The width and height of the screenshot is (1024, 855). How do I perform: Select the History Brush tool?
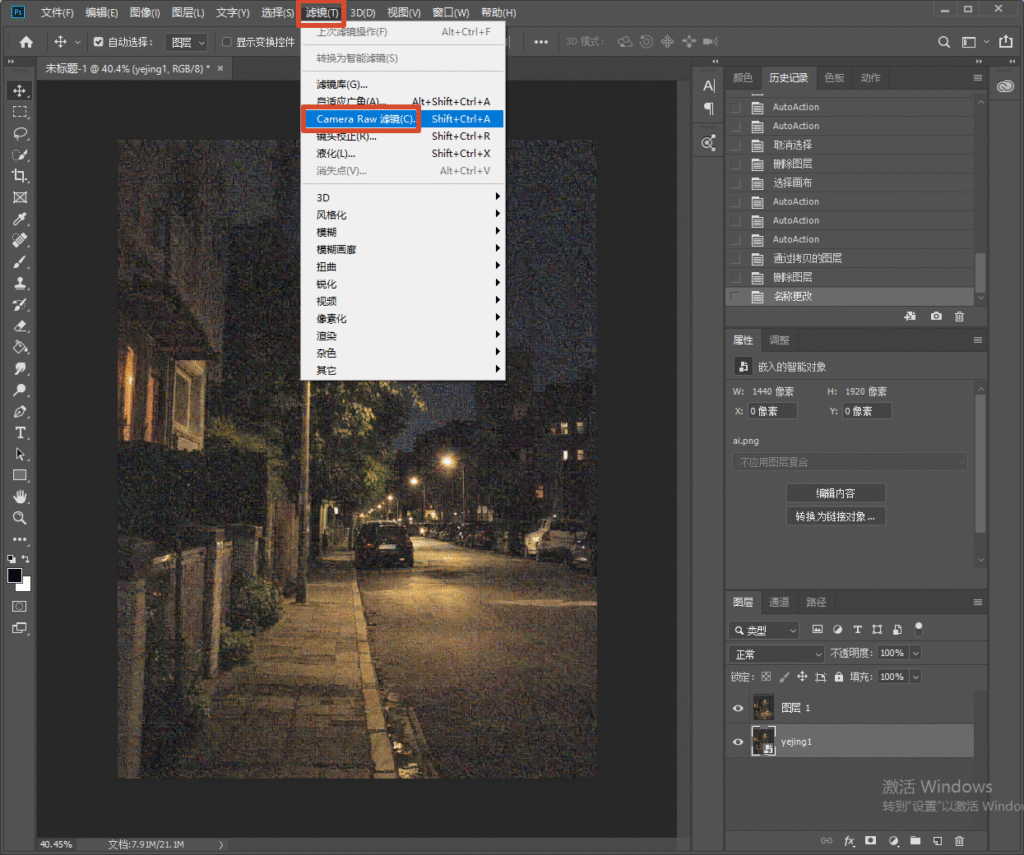coord(20,304)
